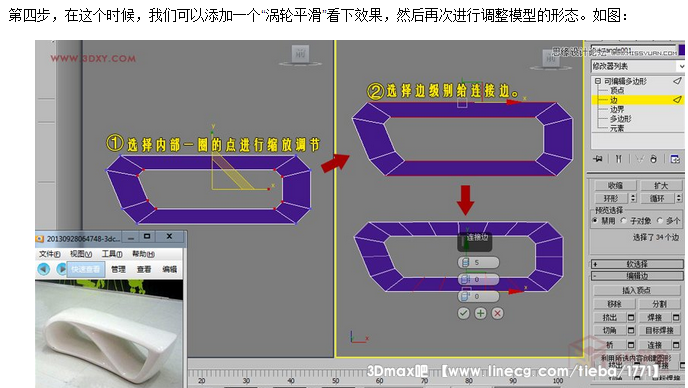Click 循环 spinner arrows
688x388 pixels.
point(679,198)
